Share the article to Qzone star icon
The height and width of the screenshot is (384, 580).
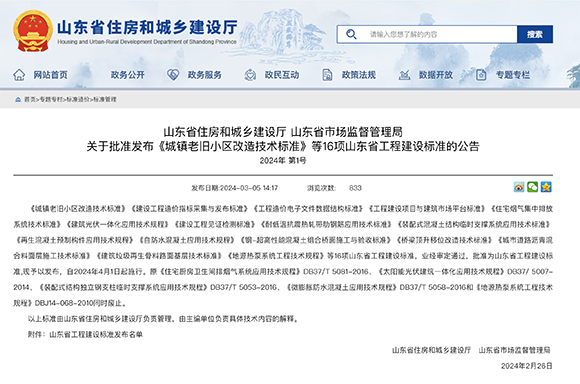tap(546, 187)
